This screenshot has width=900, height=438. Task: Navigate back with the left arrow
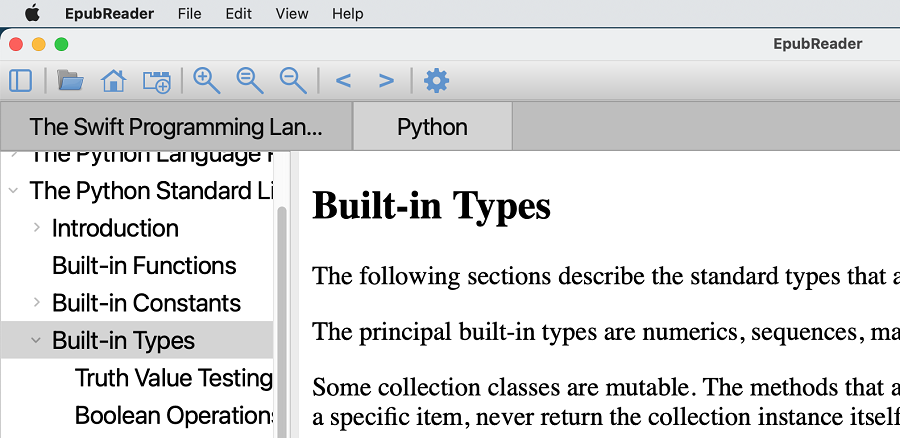coord(343,80)
